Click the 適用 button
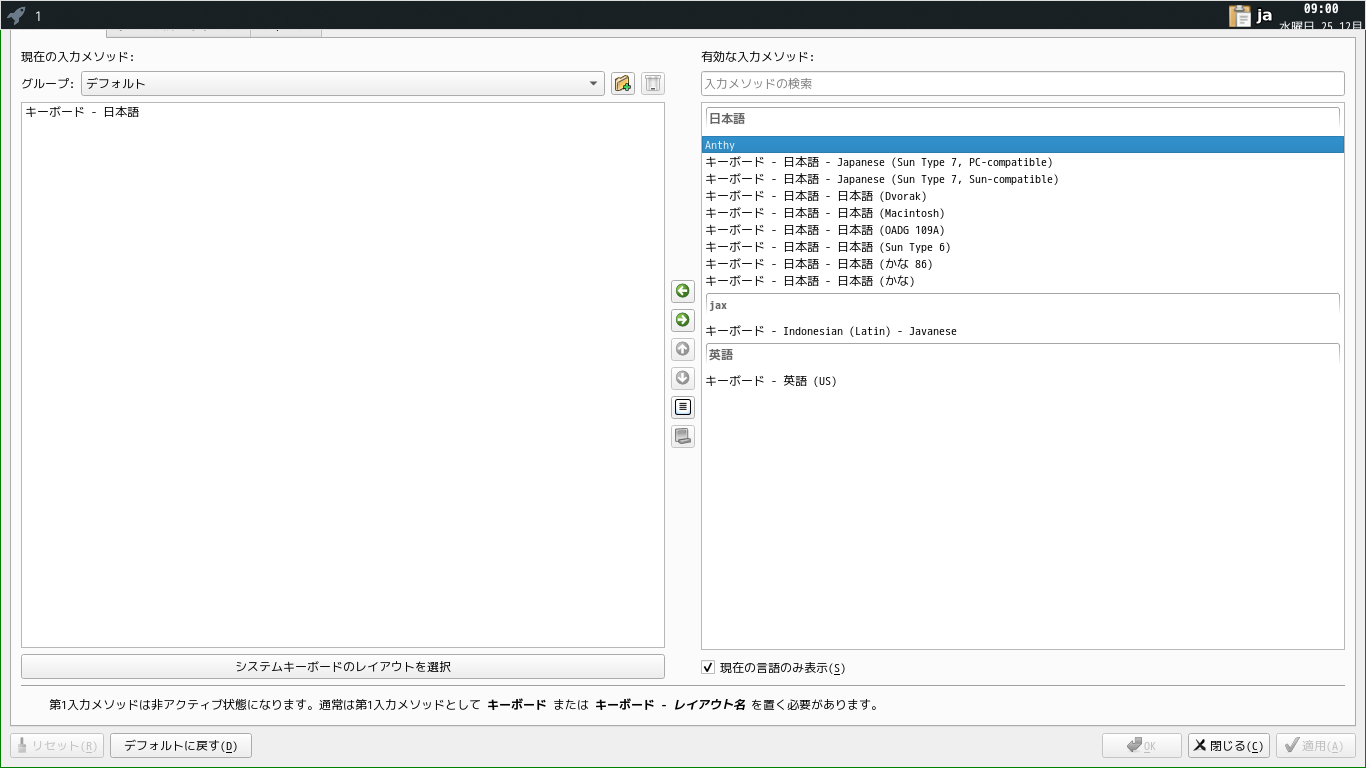Image resolution: width=1366 pixels, height=768 pixels. 1315,746
